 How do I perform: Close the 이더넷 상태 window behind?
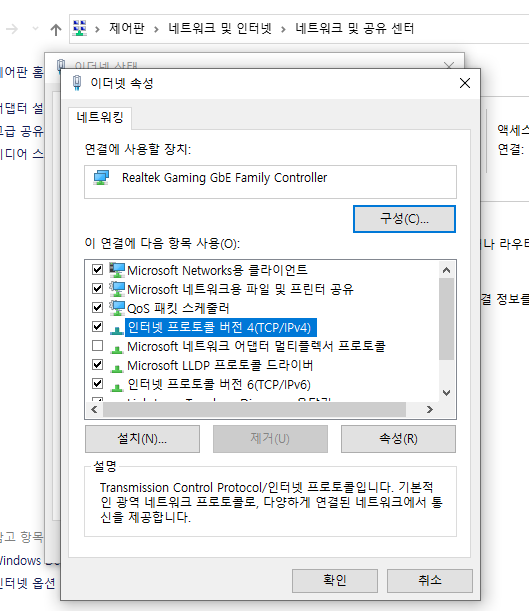449,65
